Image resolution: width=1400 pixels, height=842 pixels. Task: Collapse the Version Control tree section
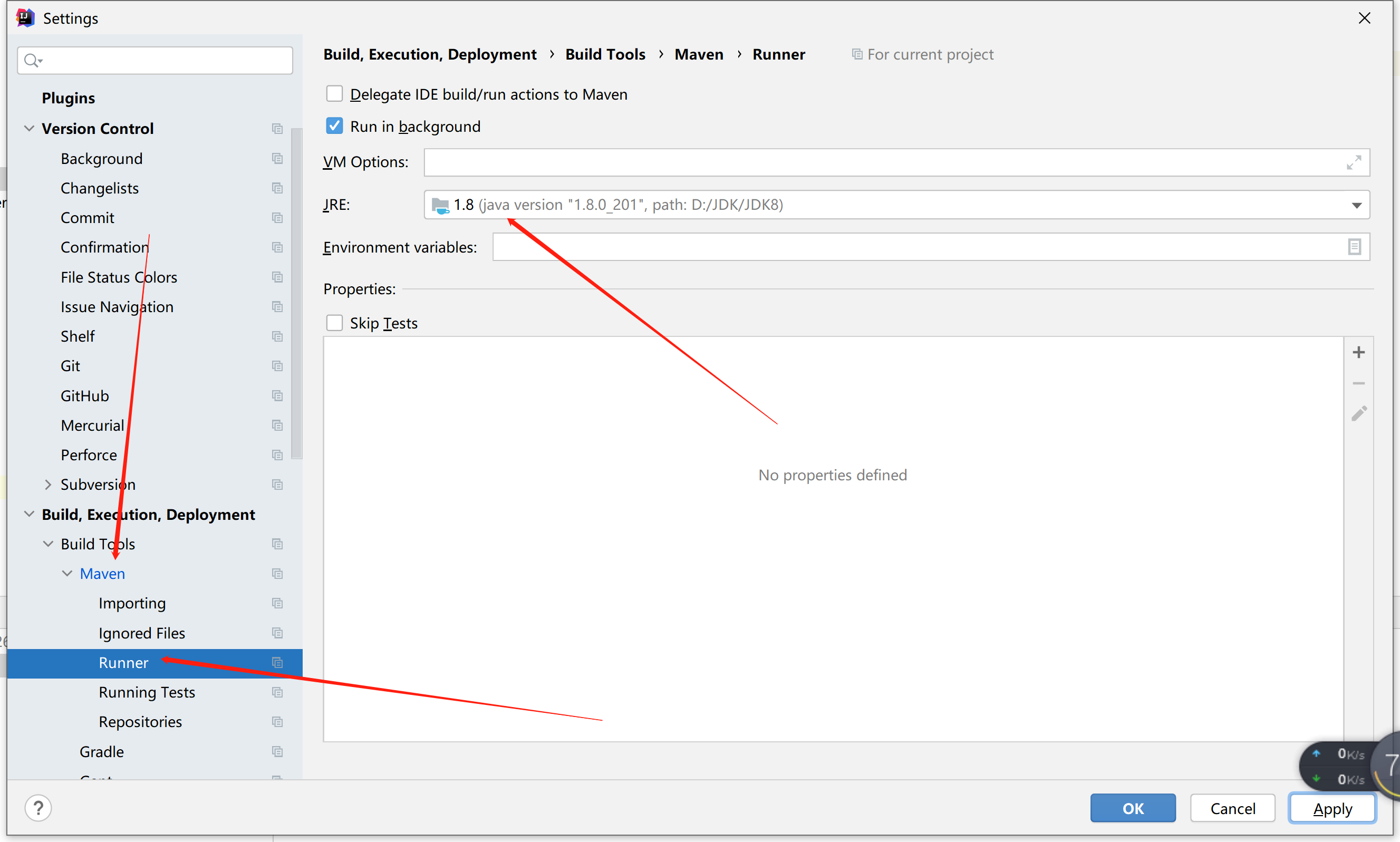(x=29, y=128)
